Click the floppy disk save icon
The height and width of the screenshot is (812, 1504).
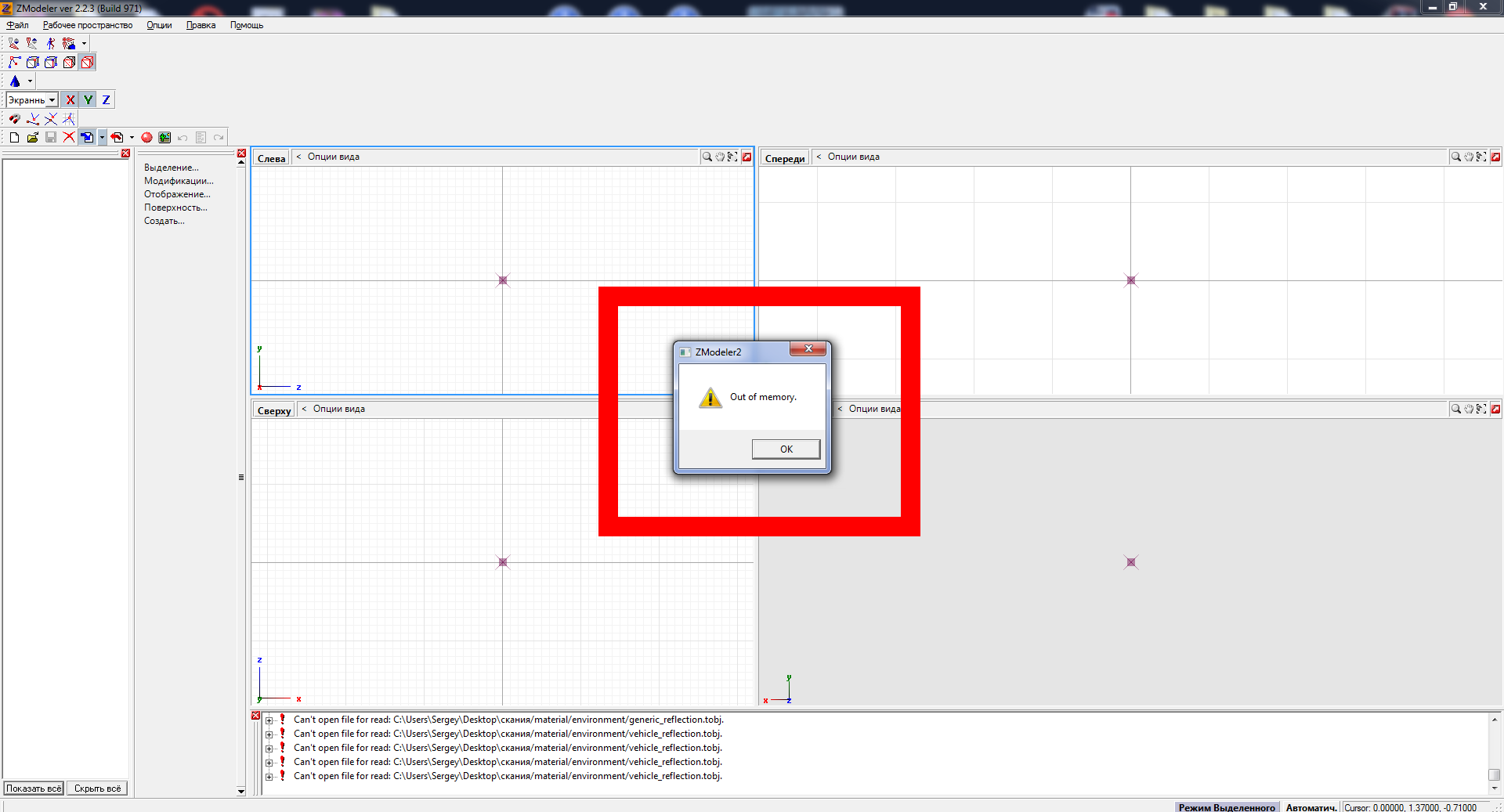(50, 137)
